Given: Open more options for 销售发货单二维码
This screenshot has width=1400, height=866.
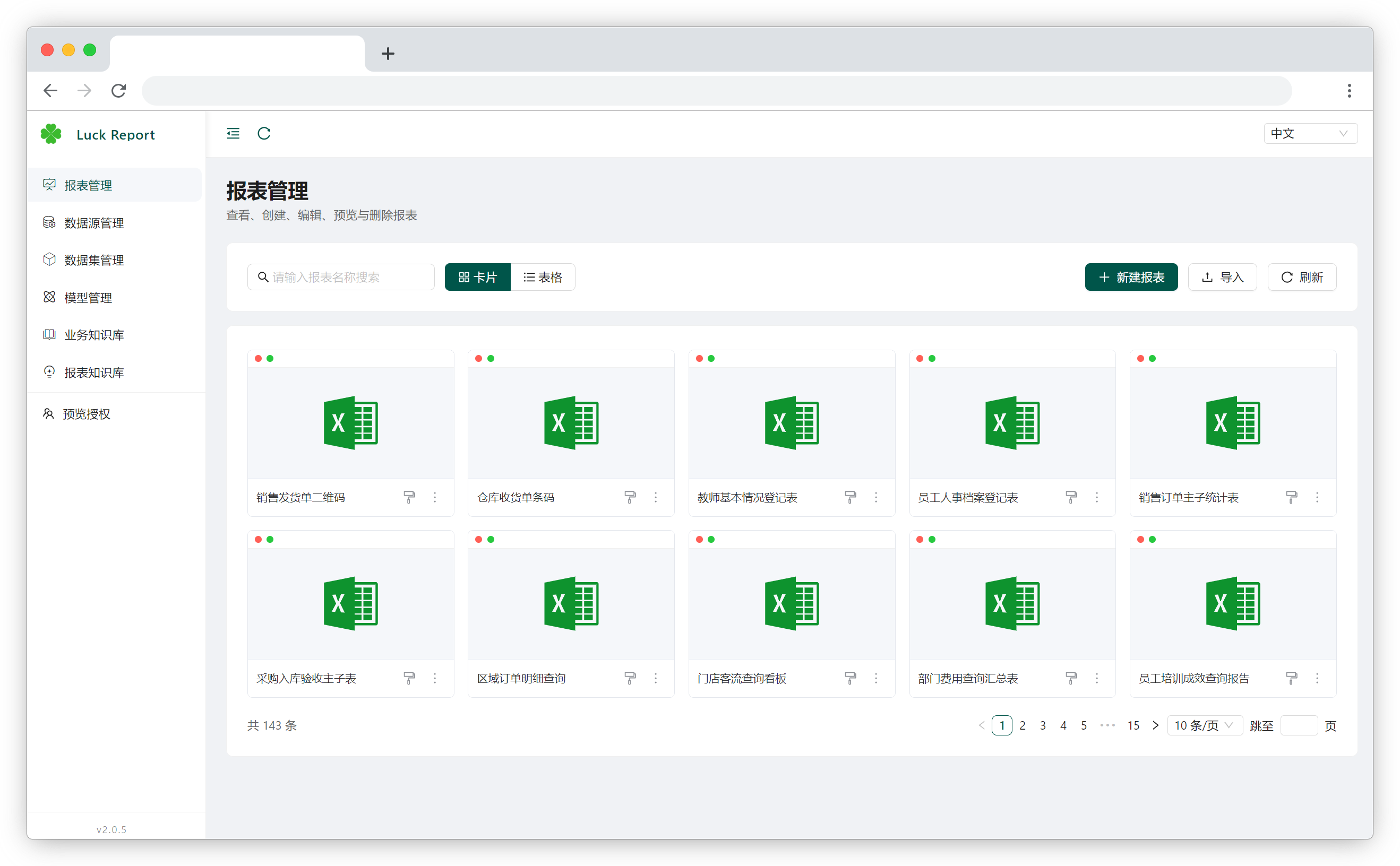Looking at the screenshot, I should pos(435,497).
